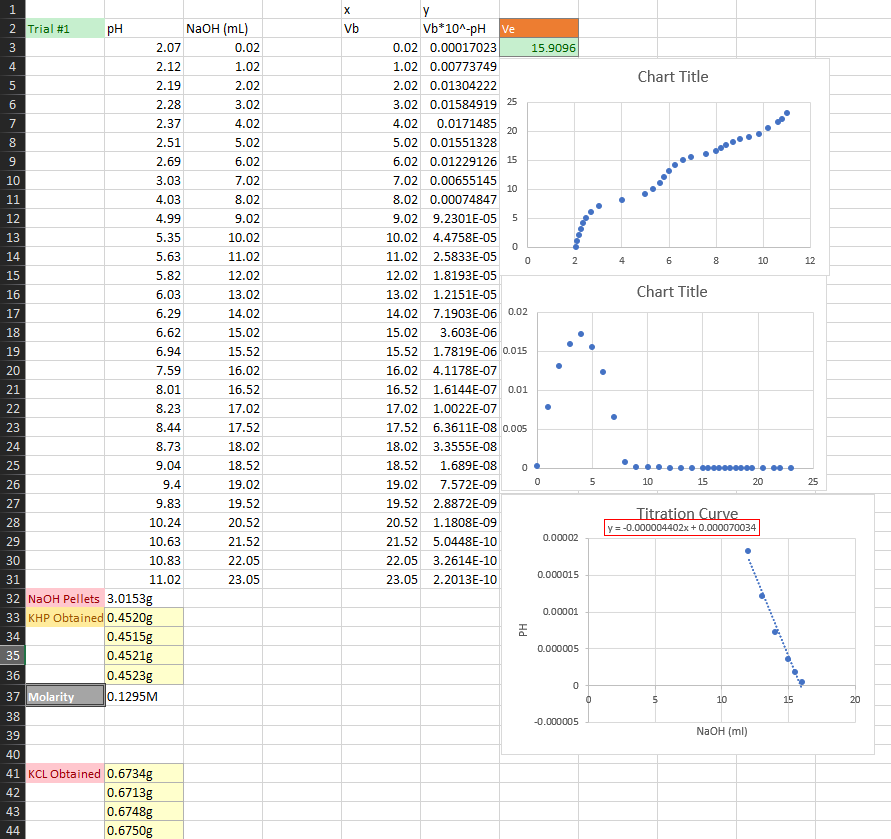Click the middle chart's plot area
Viewport: 891px width, 839px height.
pyautogui.click(x=670, y=390)
